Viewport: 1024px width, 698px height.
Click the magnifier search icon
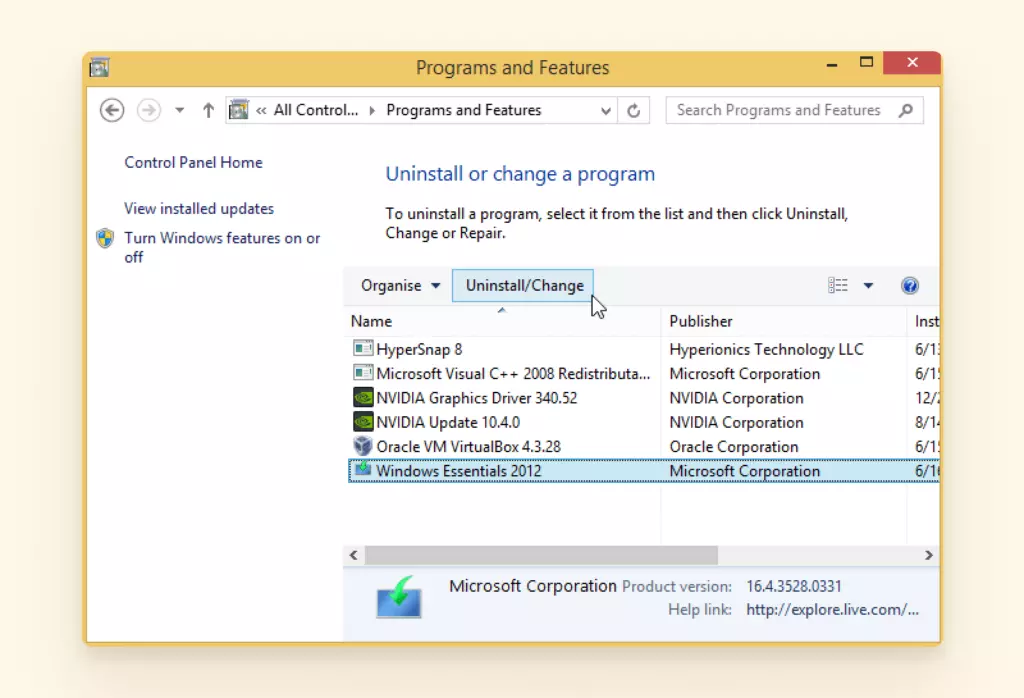tap(906, 110)
